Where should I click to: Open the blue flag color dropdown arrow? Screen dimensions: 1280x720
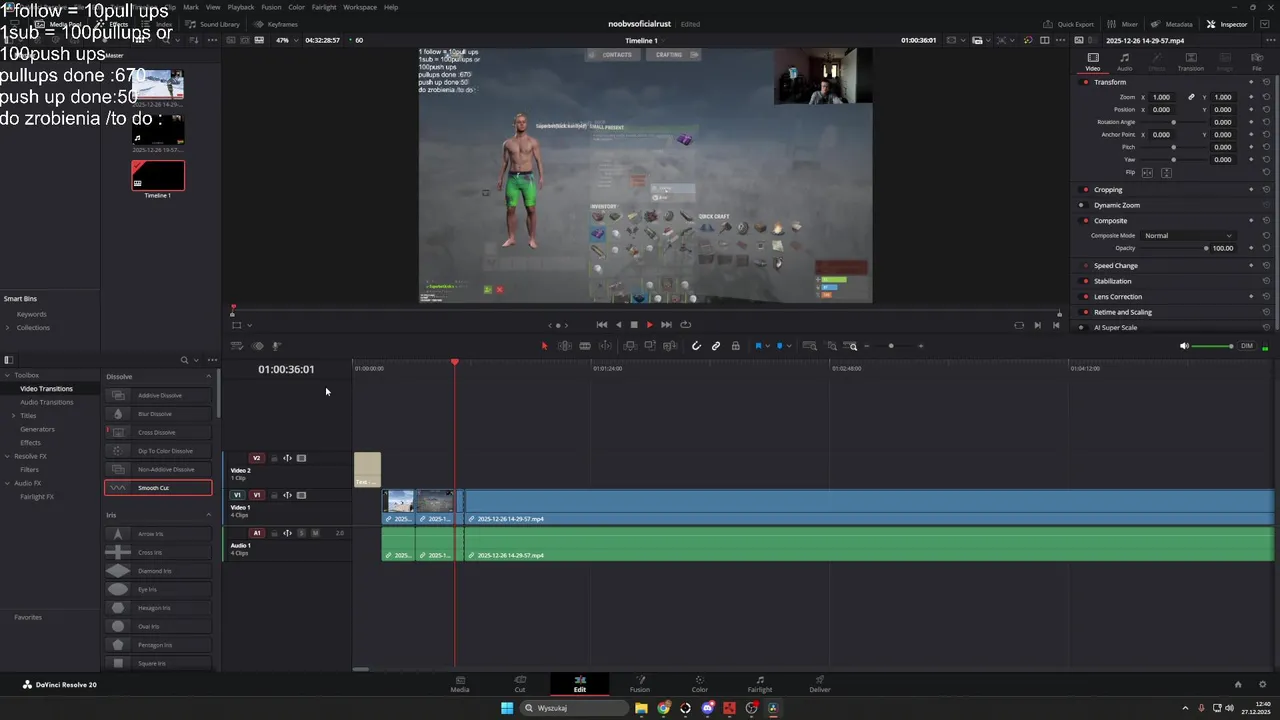click(767, 346)
